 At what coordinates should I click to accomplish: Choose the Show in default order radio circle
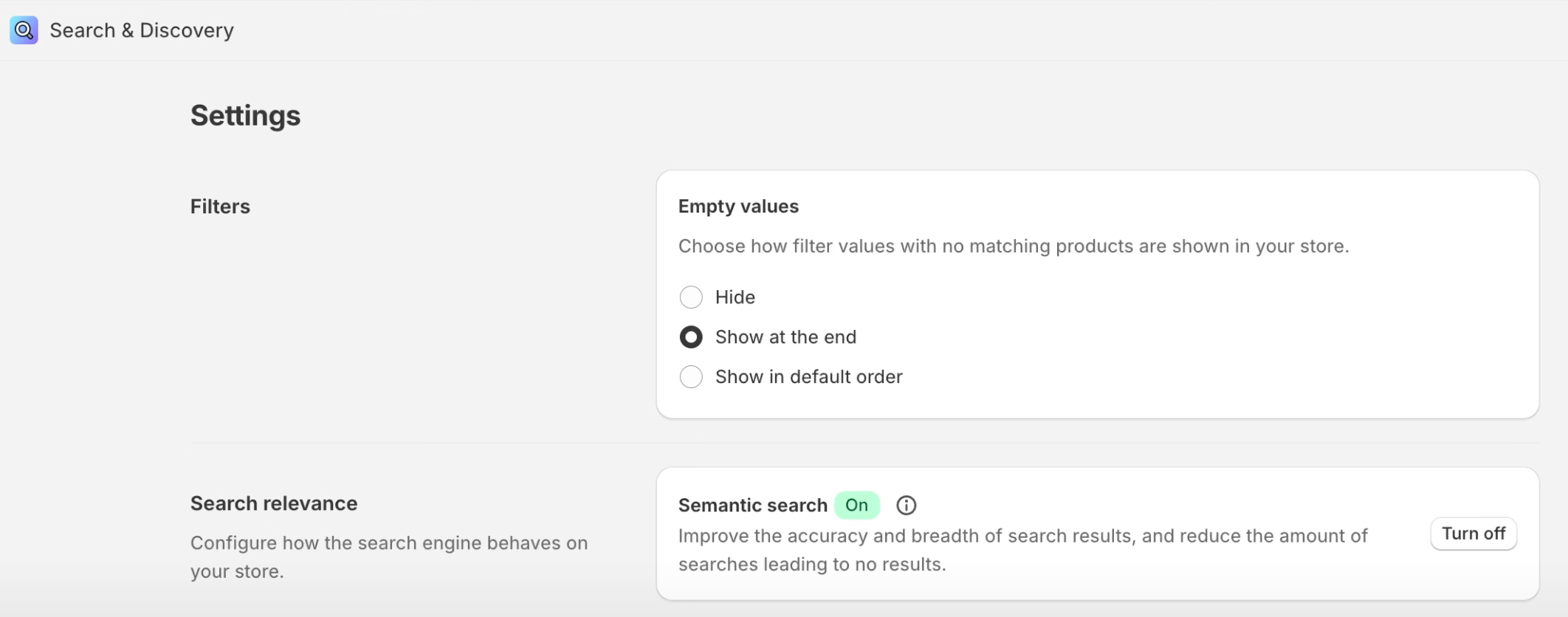(x=691, y=377)
